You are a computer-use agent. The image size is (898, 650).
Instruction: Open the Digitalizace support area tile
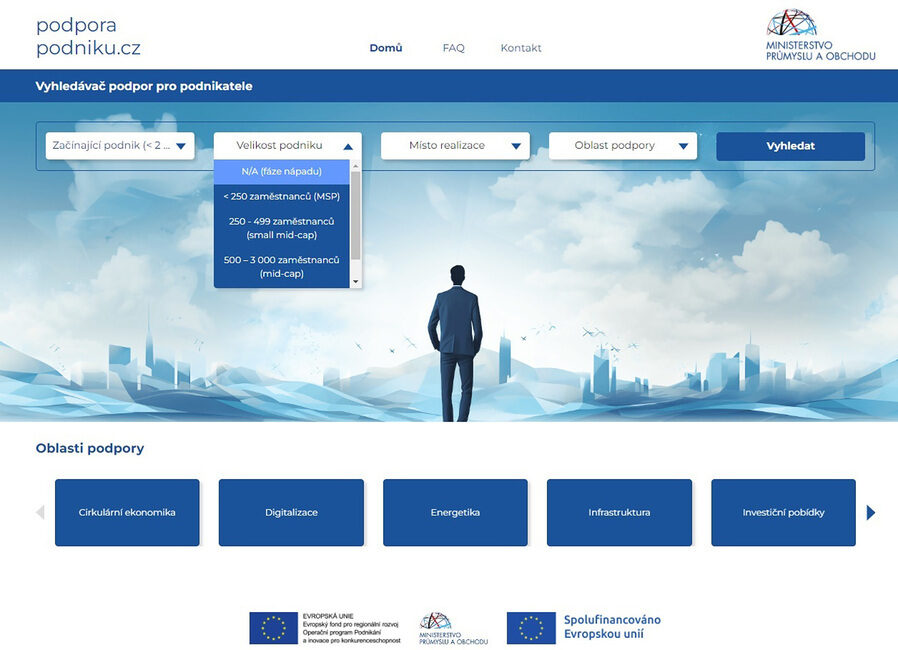[291, 512]
